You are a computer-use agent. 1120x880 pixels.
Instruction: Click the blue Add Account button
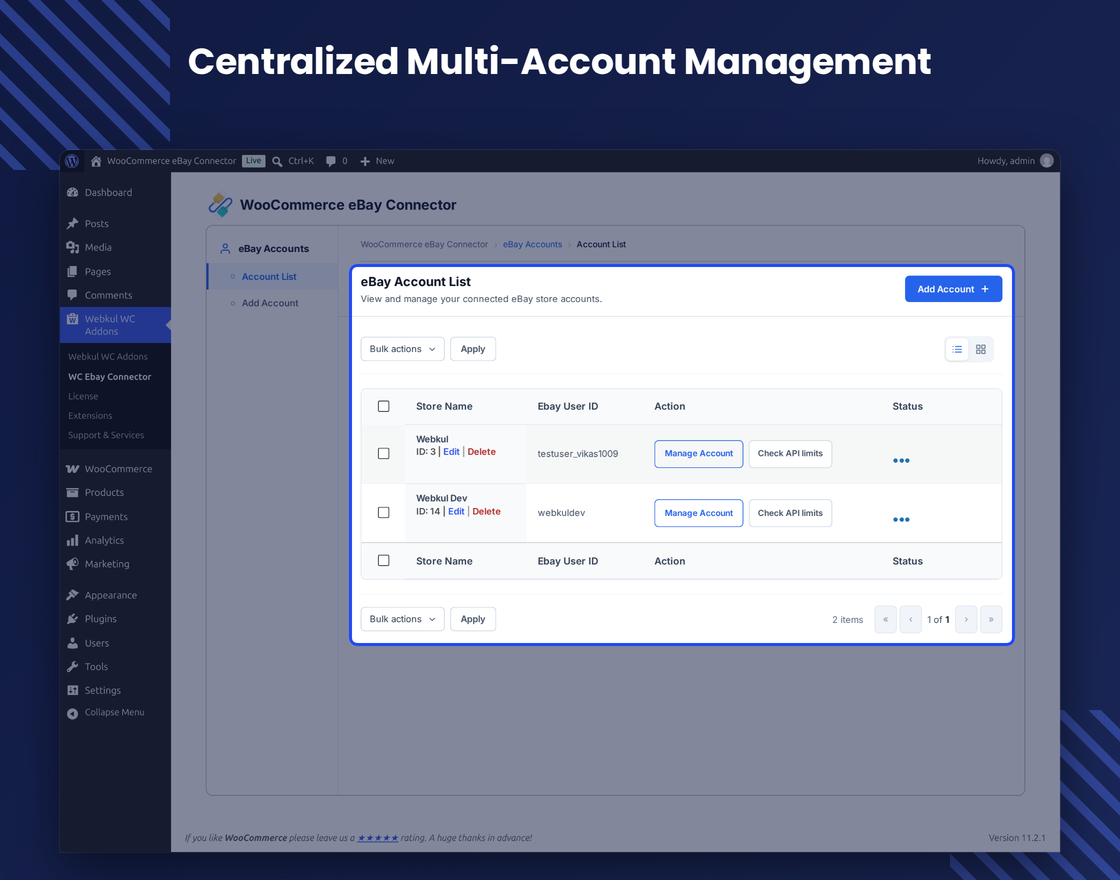(x=953, y=289)
